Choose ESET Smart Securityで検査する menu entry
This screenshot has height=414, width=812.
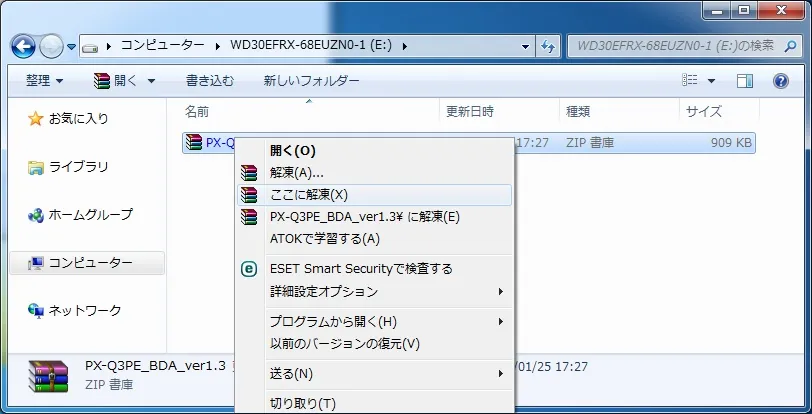[x=375, y=269]
